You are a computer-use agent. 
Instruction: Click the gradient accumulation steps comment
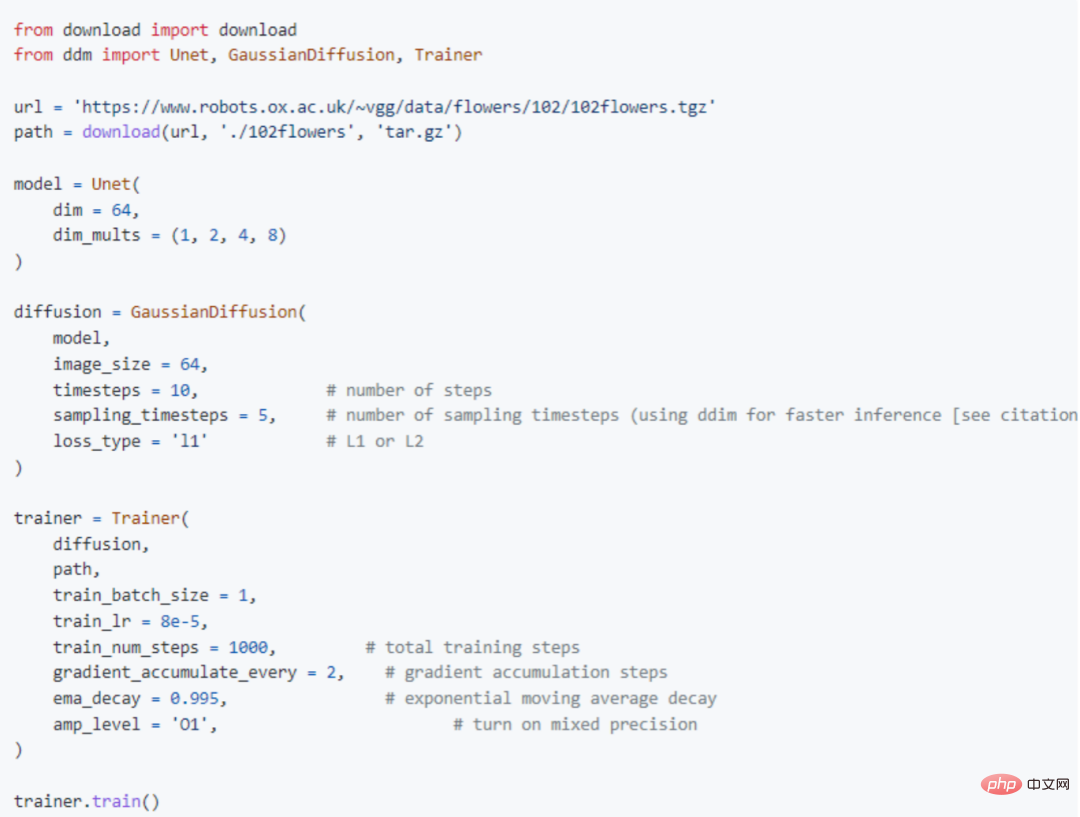click(526, 672)
